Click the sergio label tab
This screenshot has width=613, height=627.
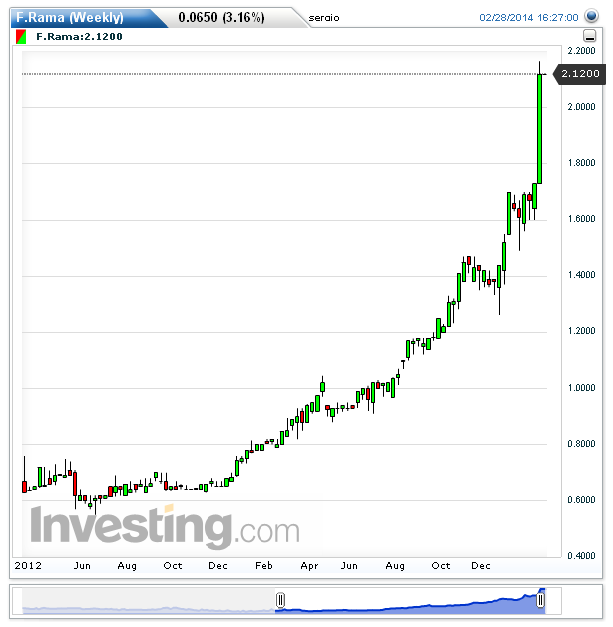pyautogui.click(x=323, y=18)
